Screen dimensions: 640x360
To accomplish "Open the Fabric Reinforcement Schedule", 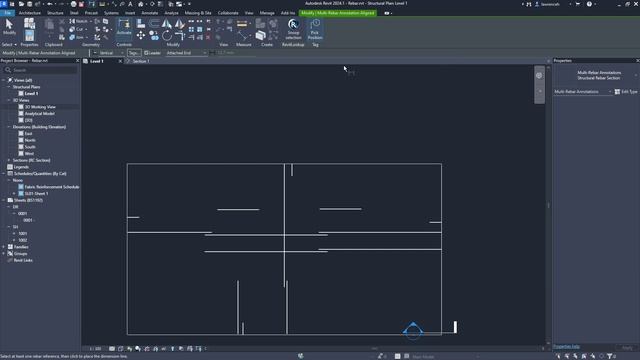I will [52, 187].
